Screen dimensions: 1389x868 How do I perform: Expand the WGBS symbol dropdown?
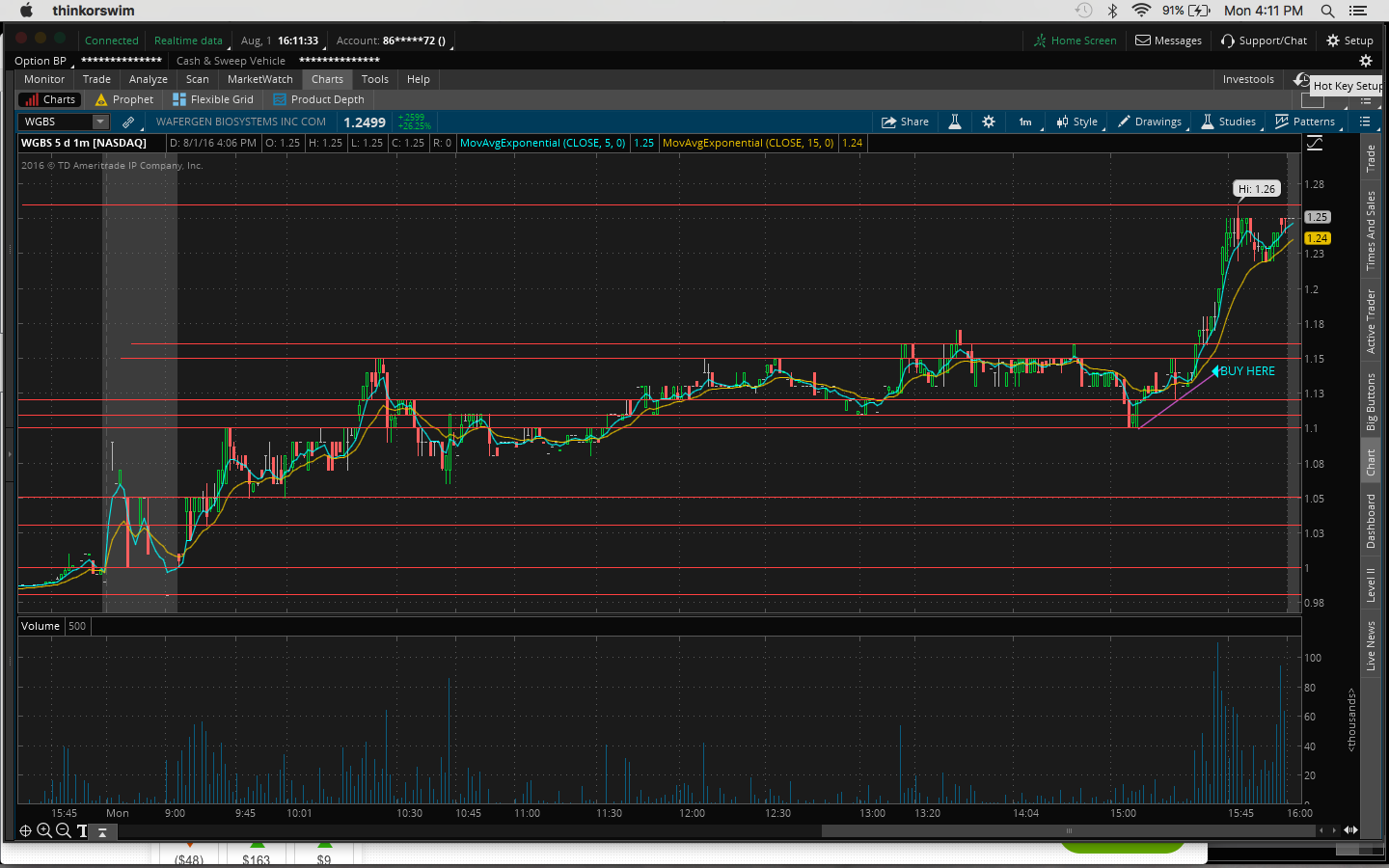pyautogui.click(x=100, y=122)
